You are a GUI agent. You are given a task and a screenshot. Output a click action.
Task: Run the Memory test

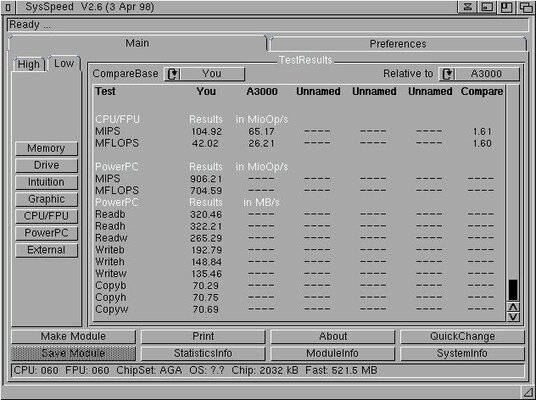tap(46, 148)
